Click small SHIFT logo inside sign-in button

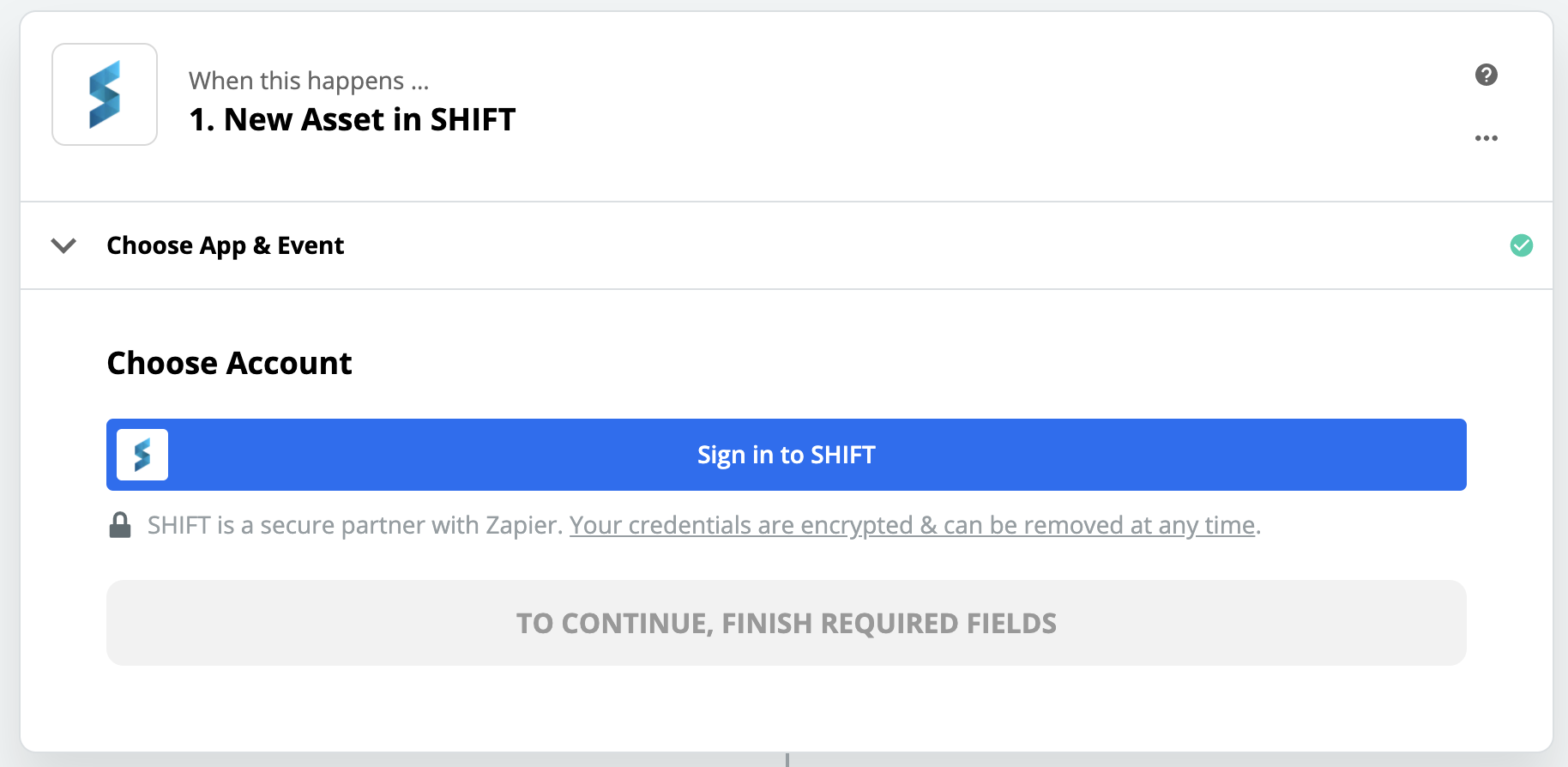click(x=142, y=455)
